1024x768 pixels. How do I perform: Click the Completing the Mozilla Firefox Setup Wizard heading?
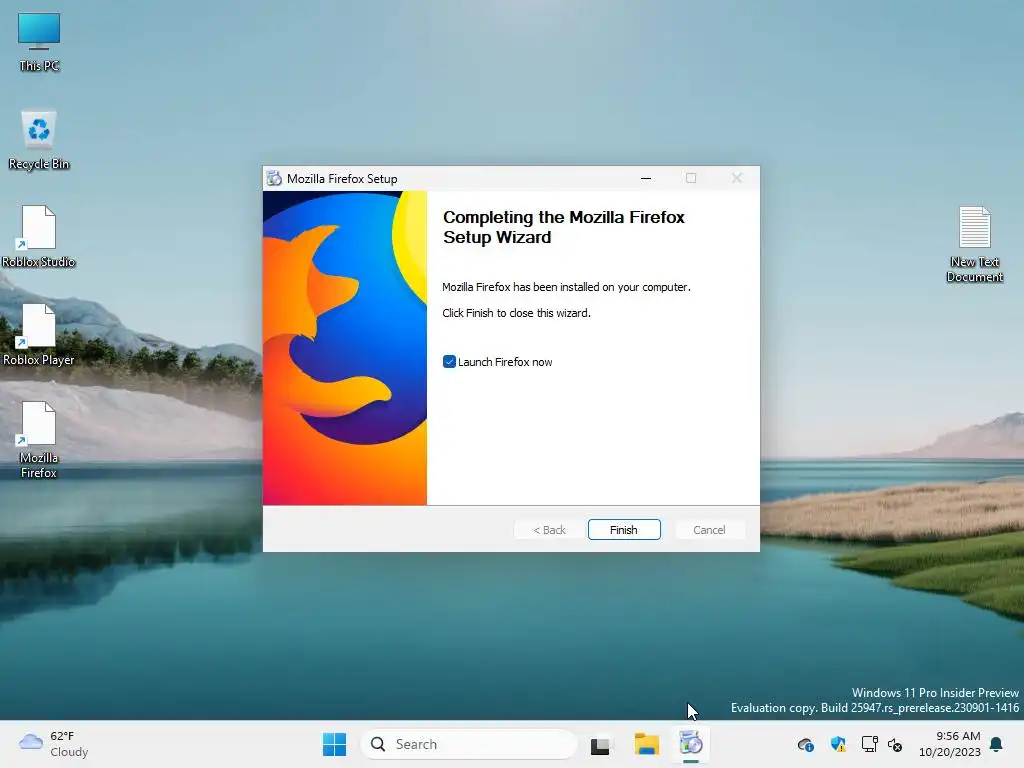[564, 227]
